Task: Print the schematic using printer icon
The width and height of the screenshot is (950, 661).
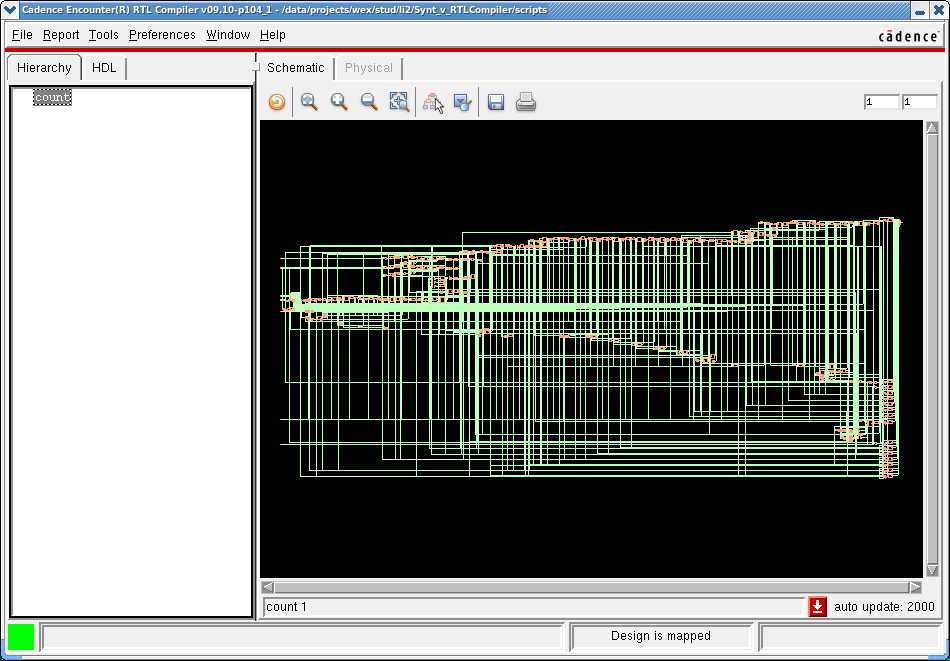Action: pyautogui.click(x=526, y=102)
